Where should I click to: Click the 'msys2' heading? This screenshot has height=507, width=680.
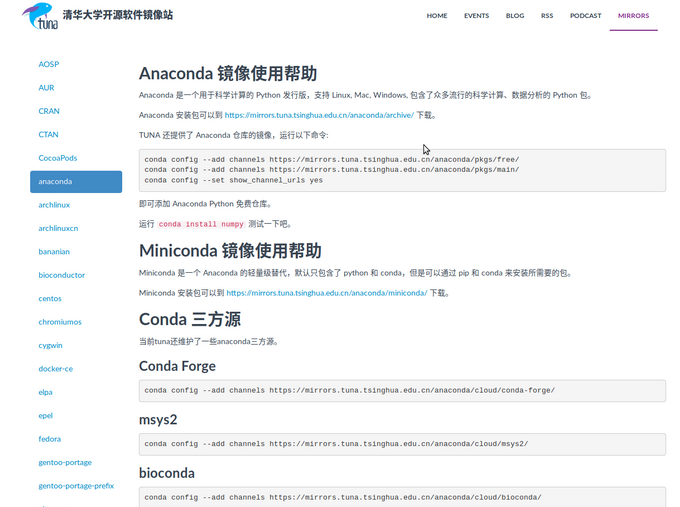158,419
